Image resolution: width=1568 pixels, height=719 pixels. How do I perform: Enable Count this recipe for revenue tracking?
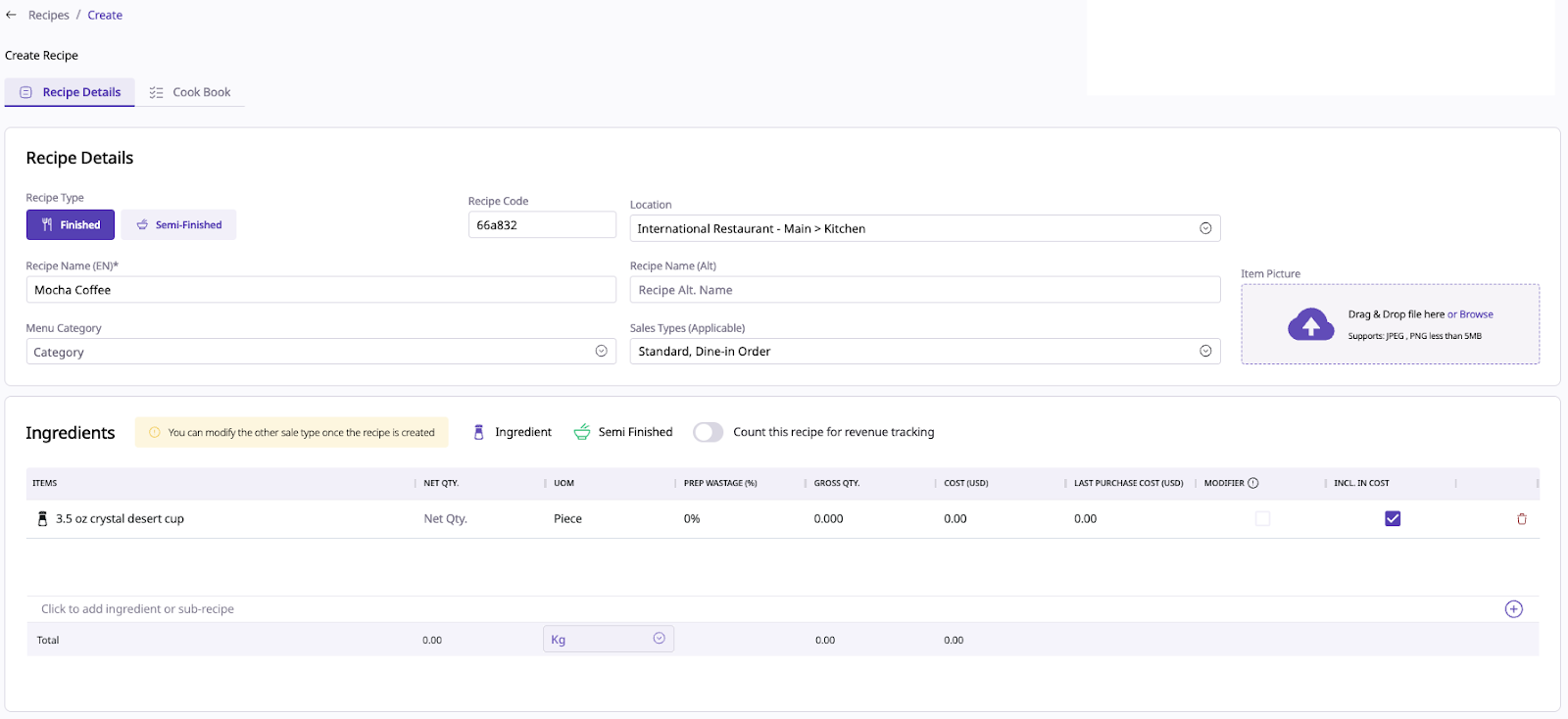tap(708, 432)
